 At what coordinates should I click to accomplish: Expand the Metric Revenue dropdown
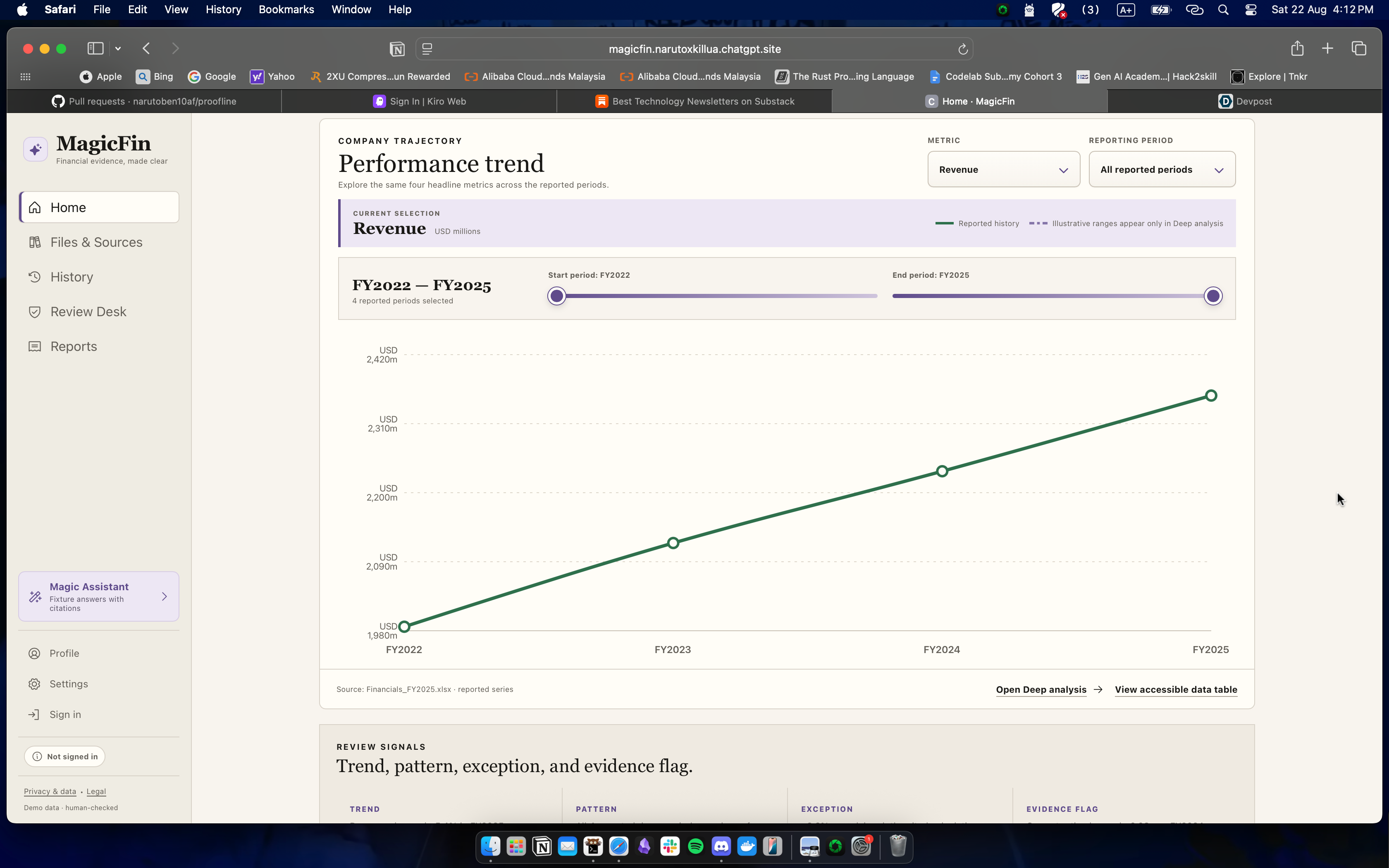tap(1003, 169)
